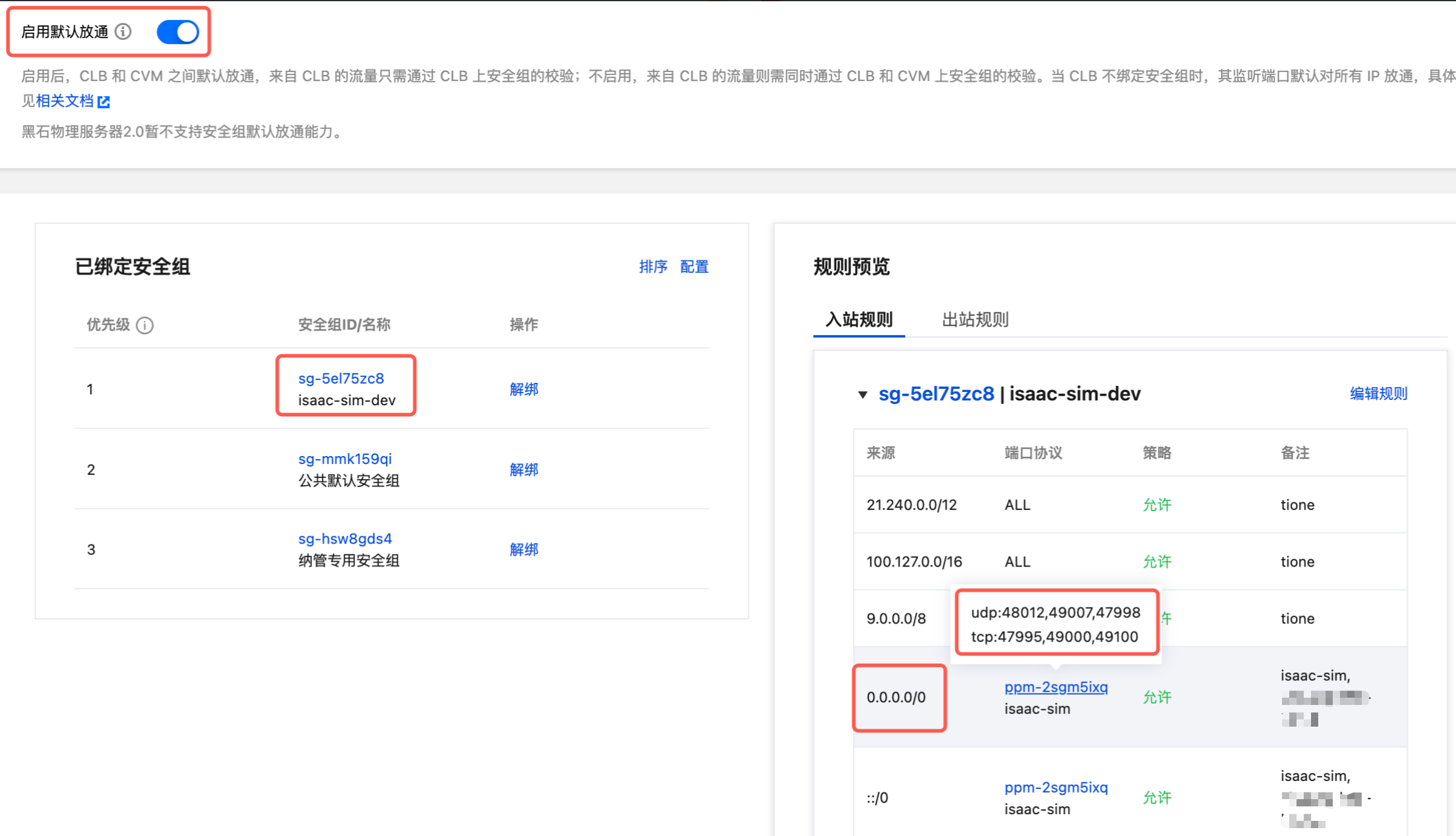Click sg-5el75zc8 heading in 规则预览

[936, 394]
